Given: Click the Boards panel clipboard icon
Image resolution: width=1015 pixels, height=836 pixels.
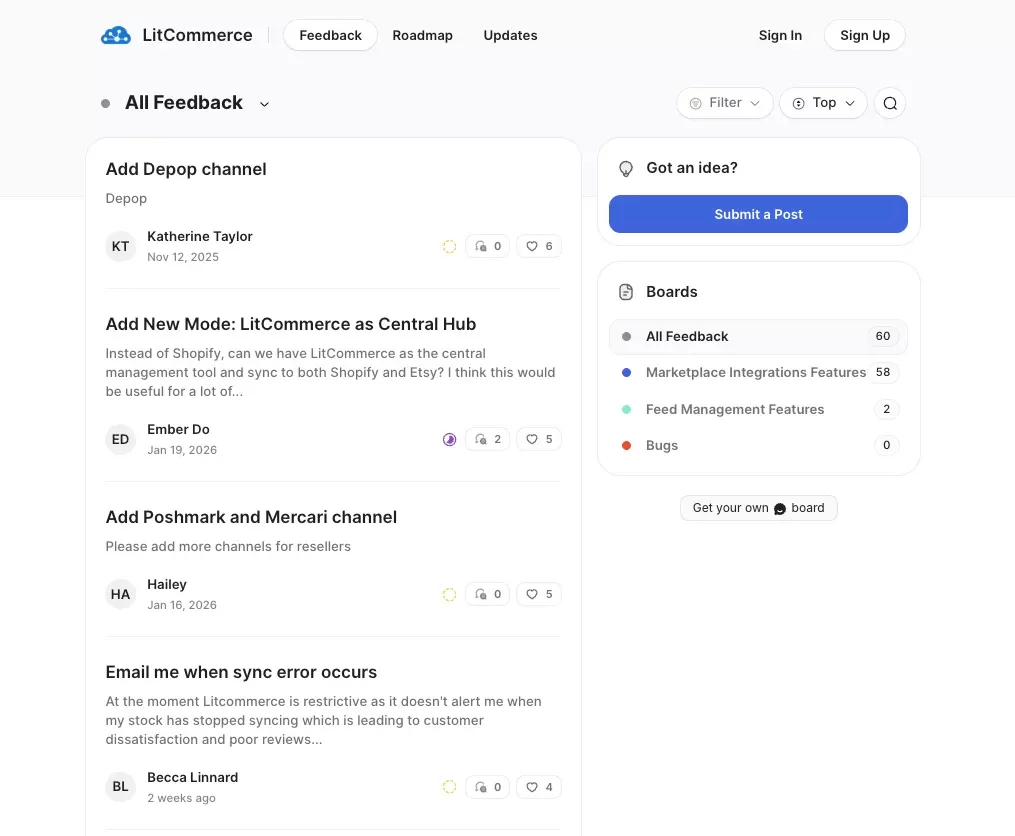Looking at the screenshot, I should 627,291.
